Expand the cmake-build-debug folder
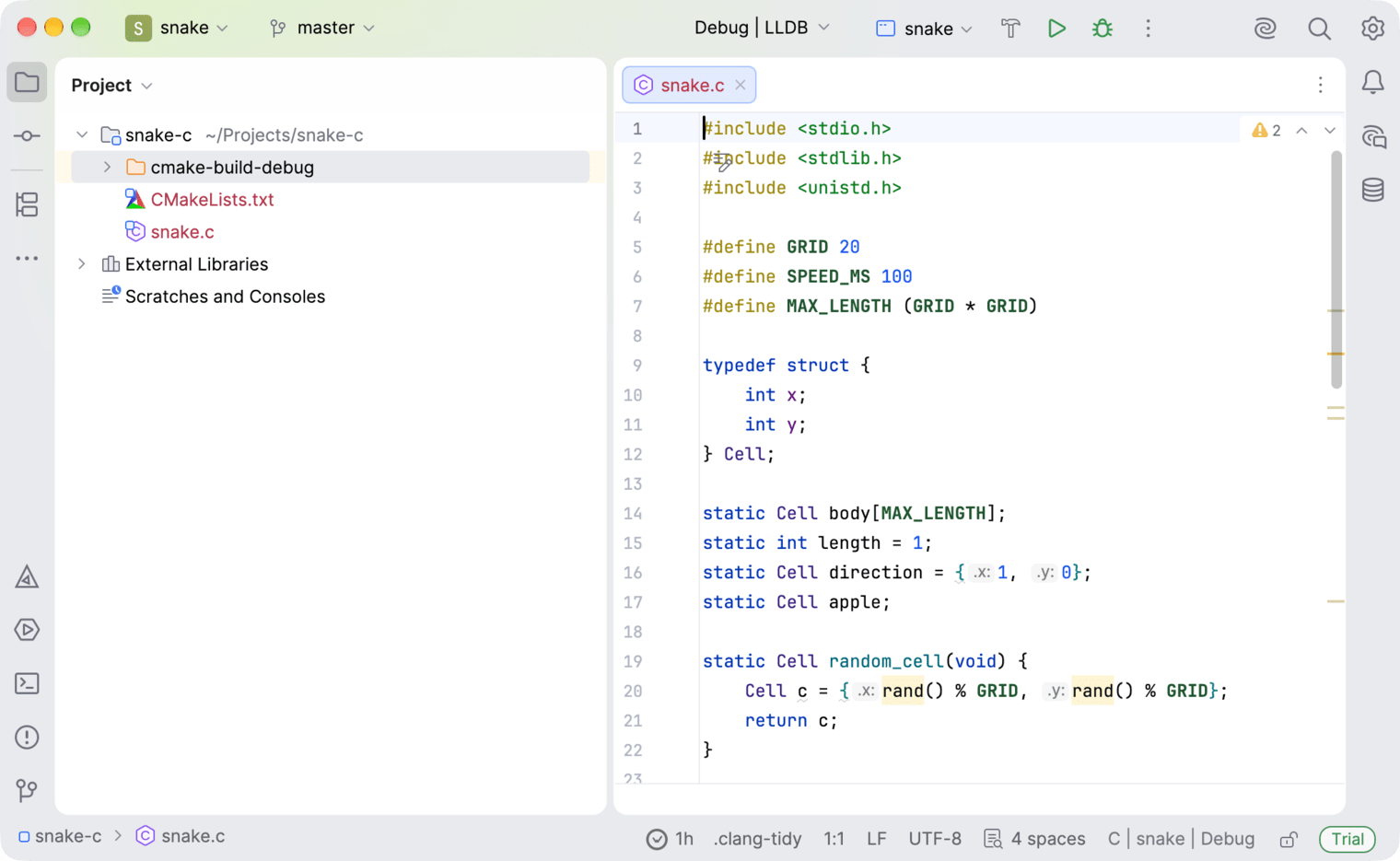The image size is (1400, 861). pyautogui.click(x=107, y=168)
